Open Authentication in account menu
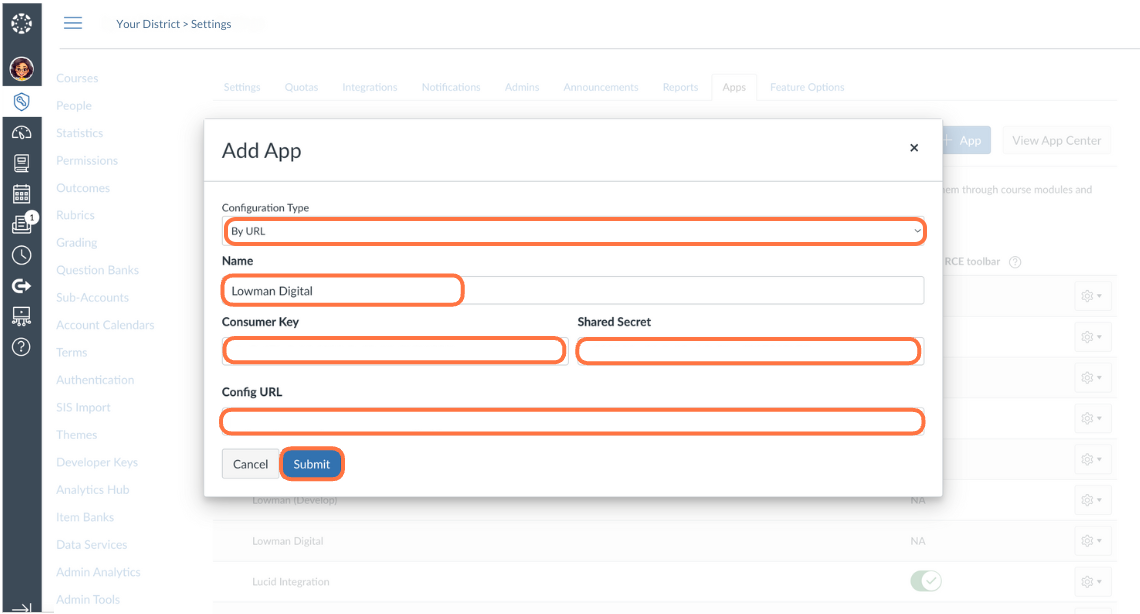Screen dimensions: 1140x614 [95, 380]
